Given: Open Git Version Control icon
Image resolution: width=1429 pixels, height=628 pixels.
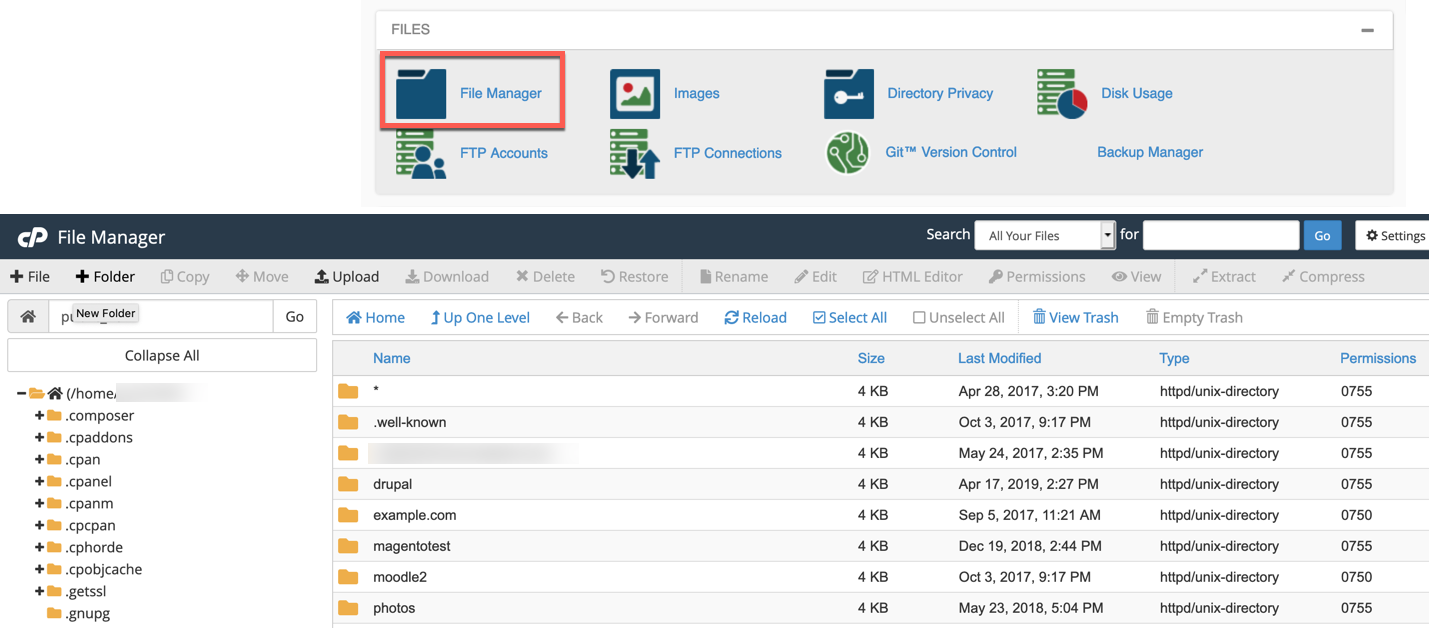Looking at the screenshot, I should click(847, 153).
